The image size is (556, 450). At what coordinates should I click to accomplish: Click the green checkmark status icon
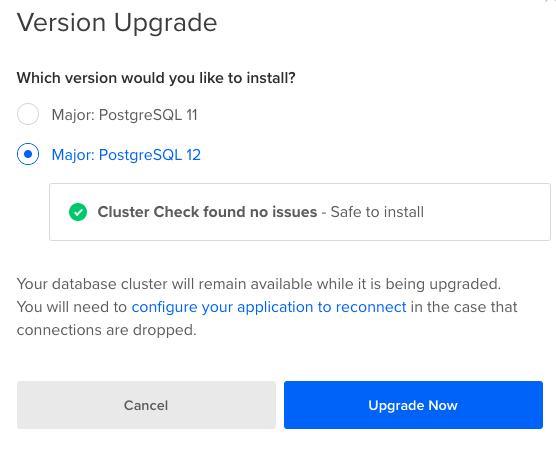point(78,212)
